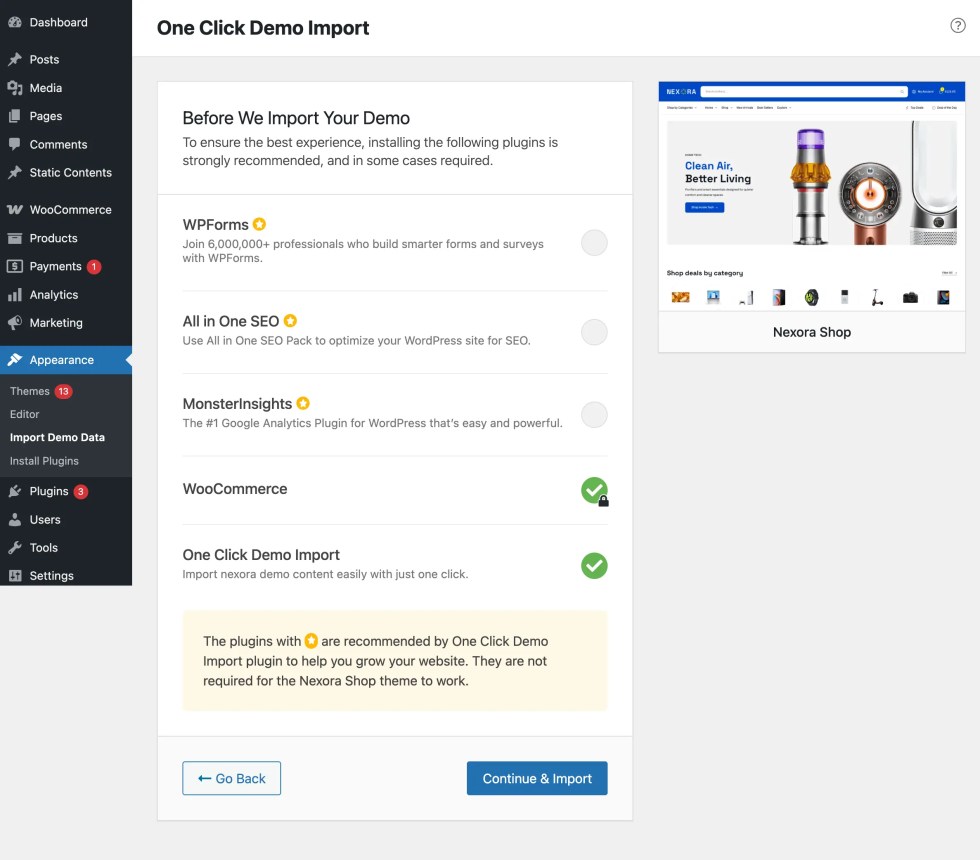The width and height of the screenshot is (980, 860).
Task: Click the Payments dollar icon
Action: [15, 266]
